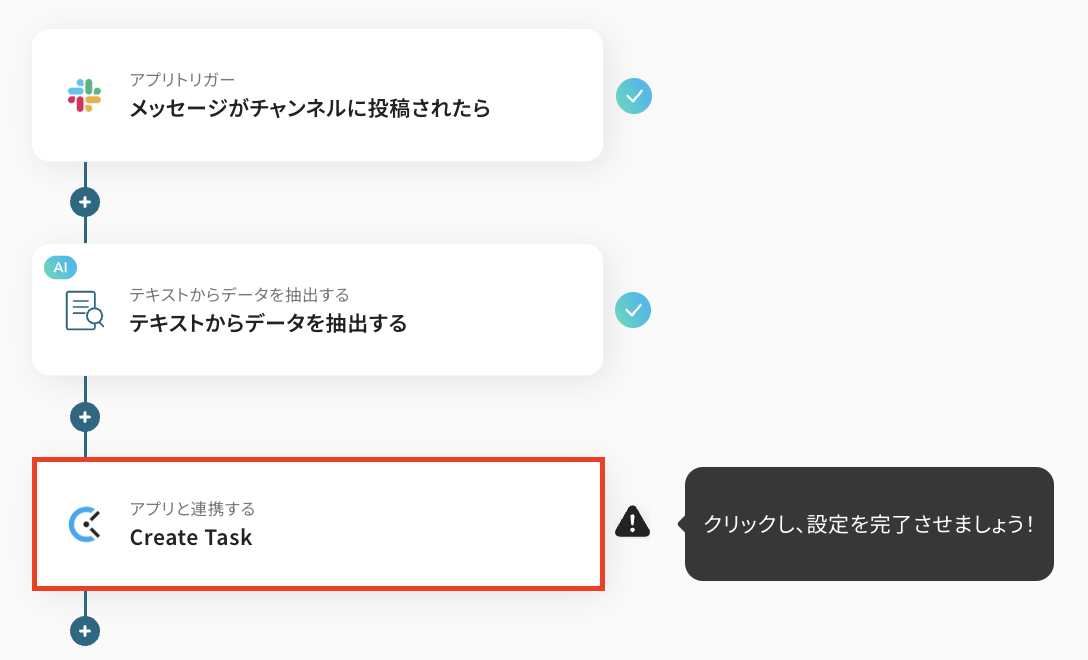Click the AI badge on extraction step
1088x660 pixels.
coord(61,267)
